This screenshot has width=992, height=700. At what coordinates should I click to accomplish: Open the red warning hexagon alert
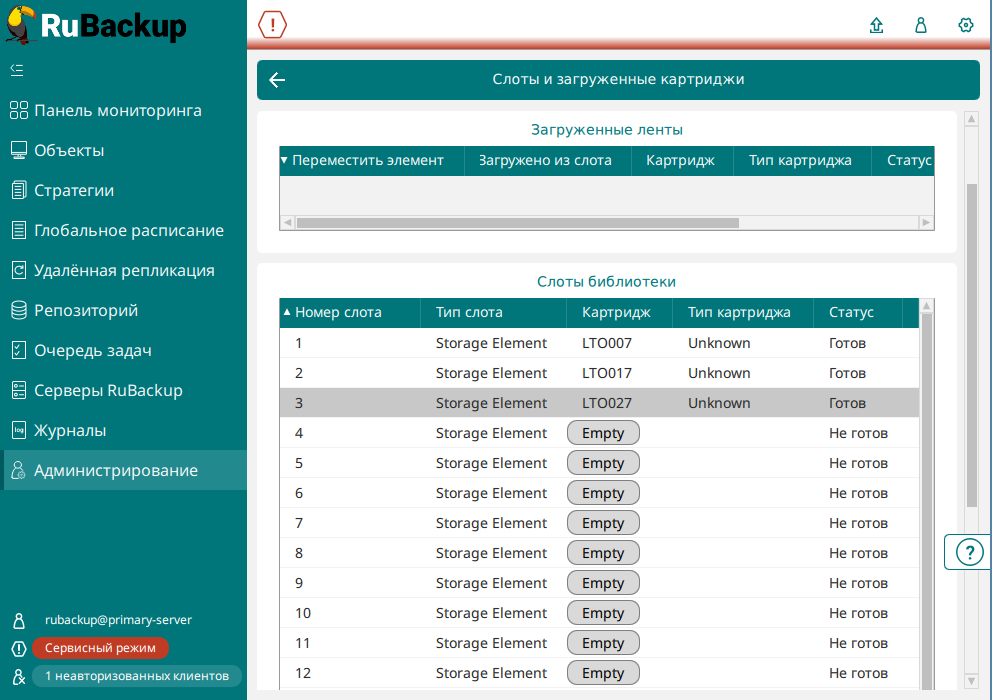point(272,25)
